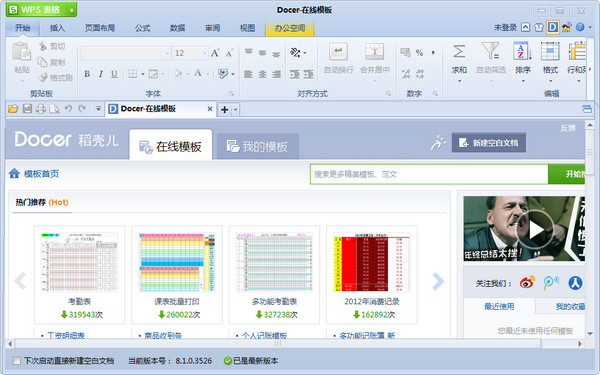This screenshot has width=600, height=375.
Task: Open the 开始 ribbon tab
Action: pyautogui.click(x=23, y=28)
